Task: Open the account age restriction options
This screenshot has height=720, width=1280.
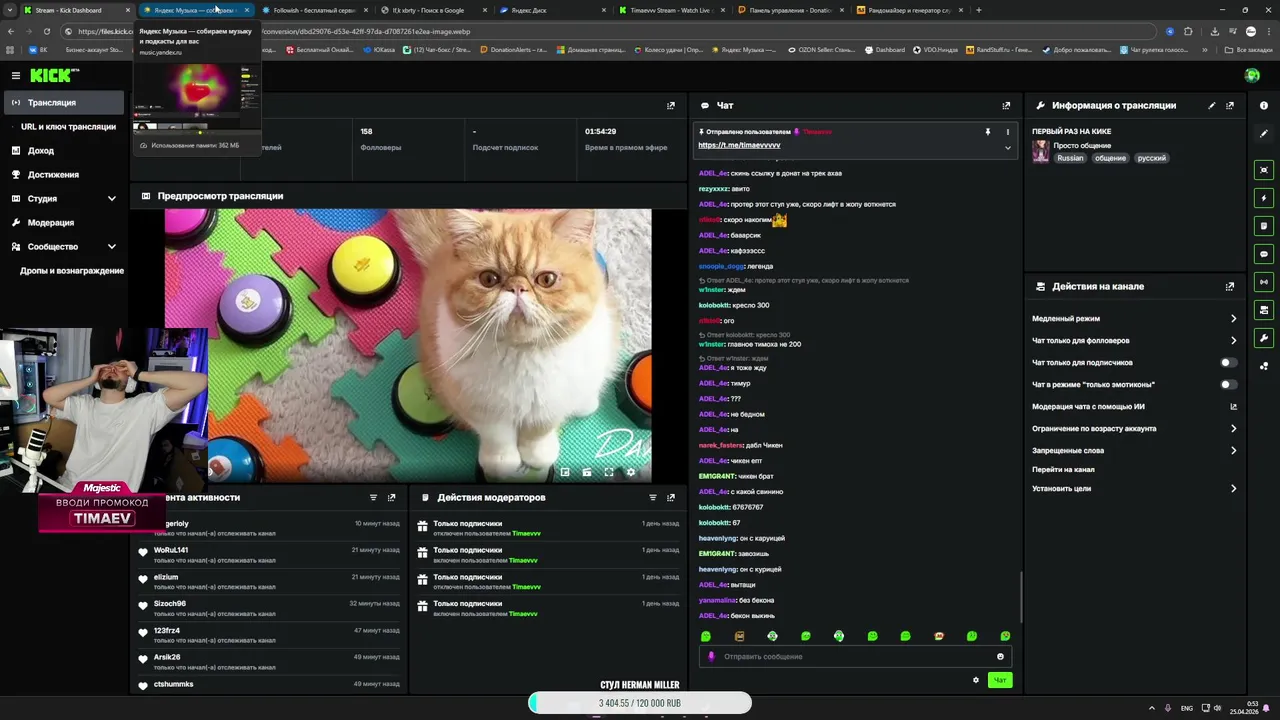Action: [x=1134, y=428]
